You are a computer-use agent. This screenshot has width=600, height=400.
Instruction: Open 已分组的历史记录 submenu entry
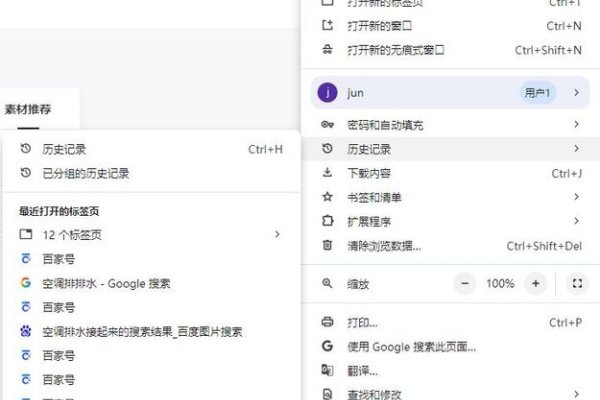[x=151, y=173]
